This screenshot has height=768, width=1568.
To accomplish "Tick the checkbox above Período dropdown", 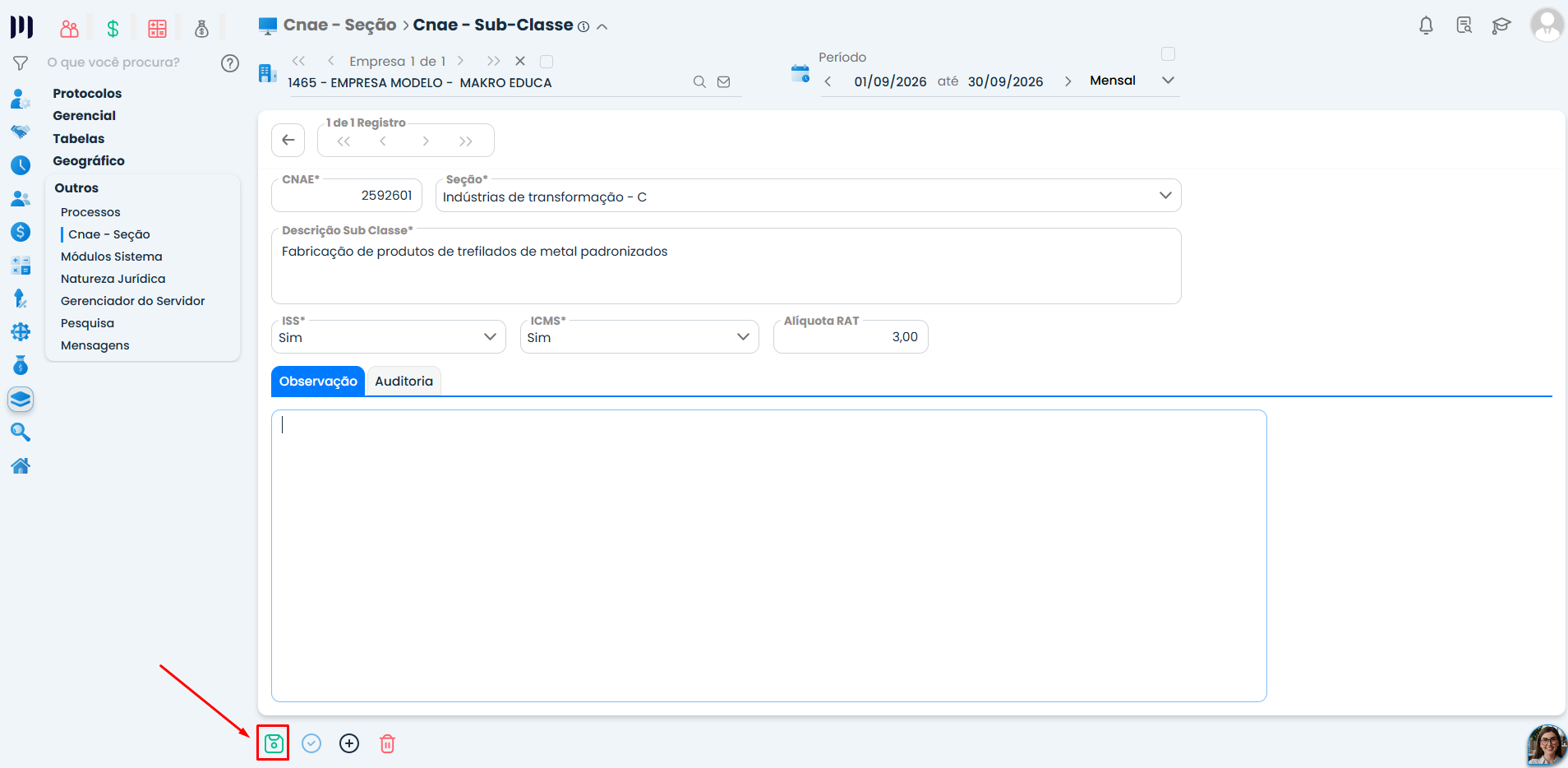I will pyautogui.click(x=1168, y=53).
